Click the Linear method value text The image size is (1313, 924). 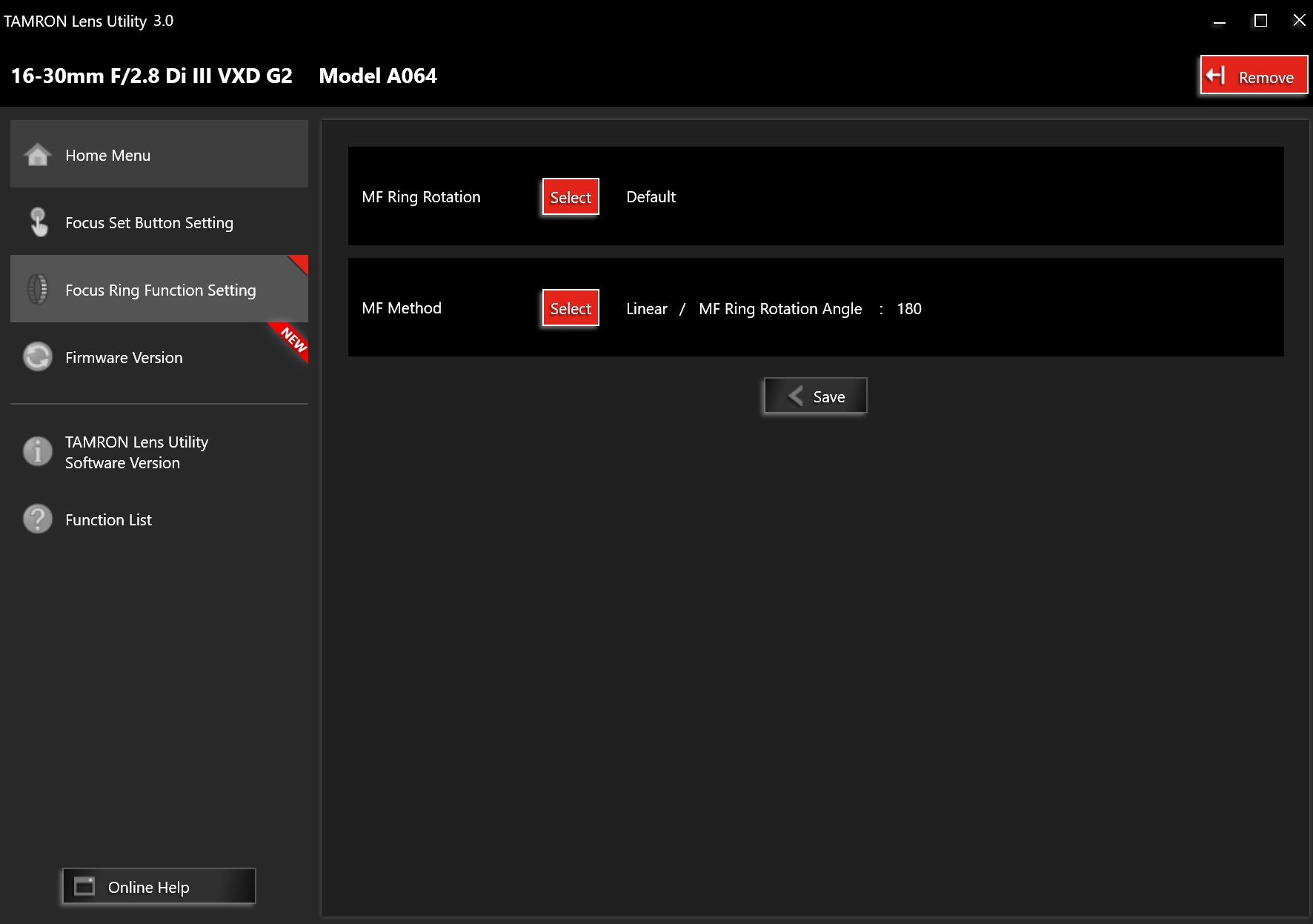tap(647, 308)
